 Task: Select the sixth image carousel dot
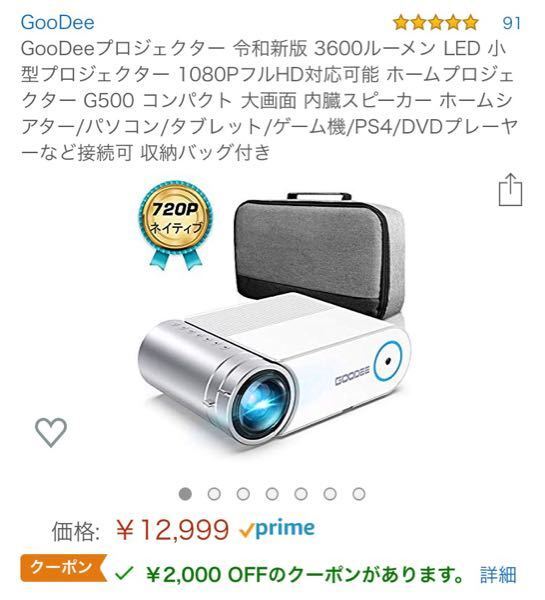[330, 494]
